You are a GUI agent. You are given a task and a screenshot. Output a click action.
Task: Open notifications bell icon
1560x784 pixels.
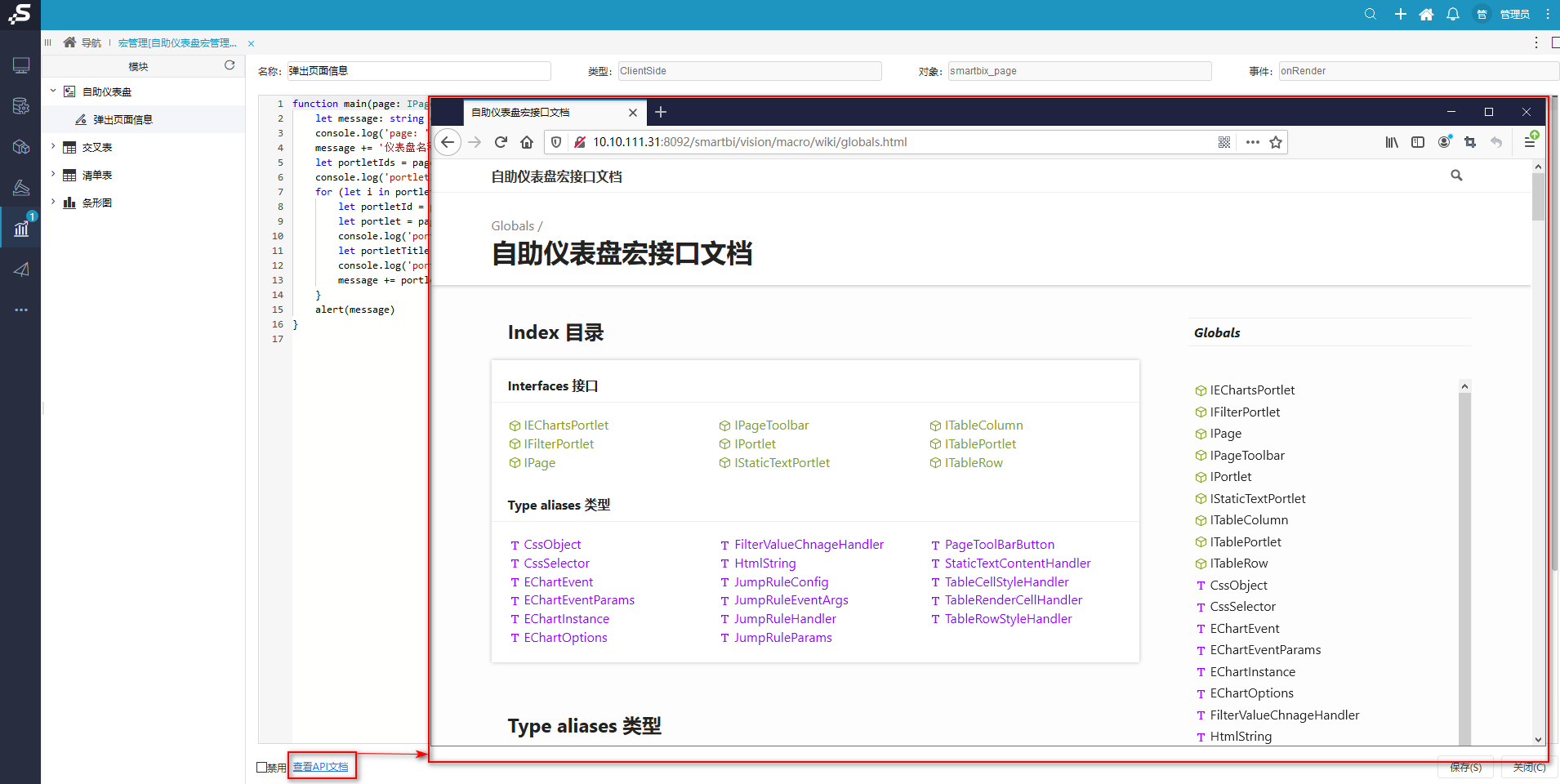1453,14
